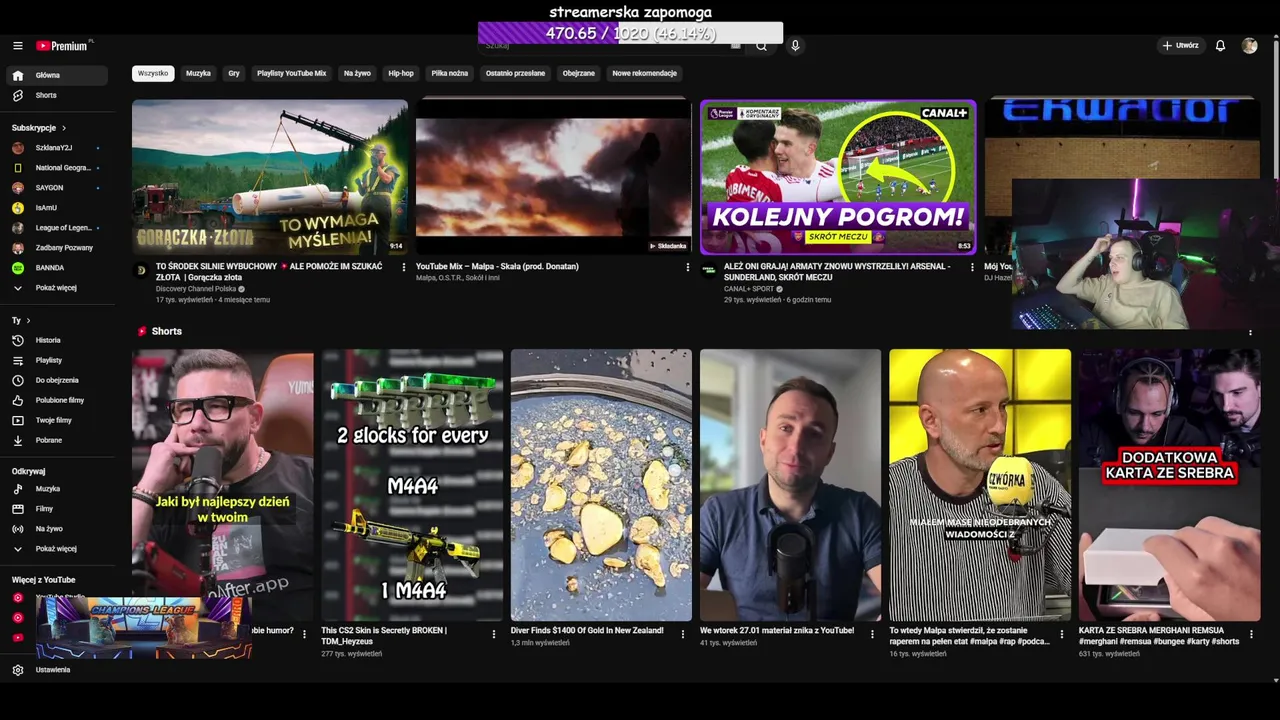This screenshot has width=1280, height=720.
Task: Open Discovery Channel Polska channel link
Action: click(x=196, y=288)
